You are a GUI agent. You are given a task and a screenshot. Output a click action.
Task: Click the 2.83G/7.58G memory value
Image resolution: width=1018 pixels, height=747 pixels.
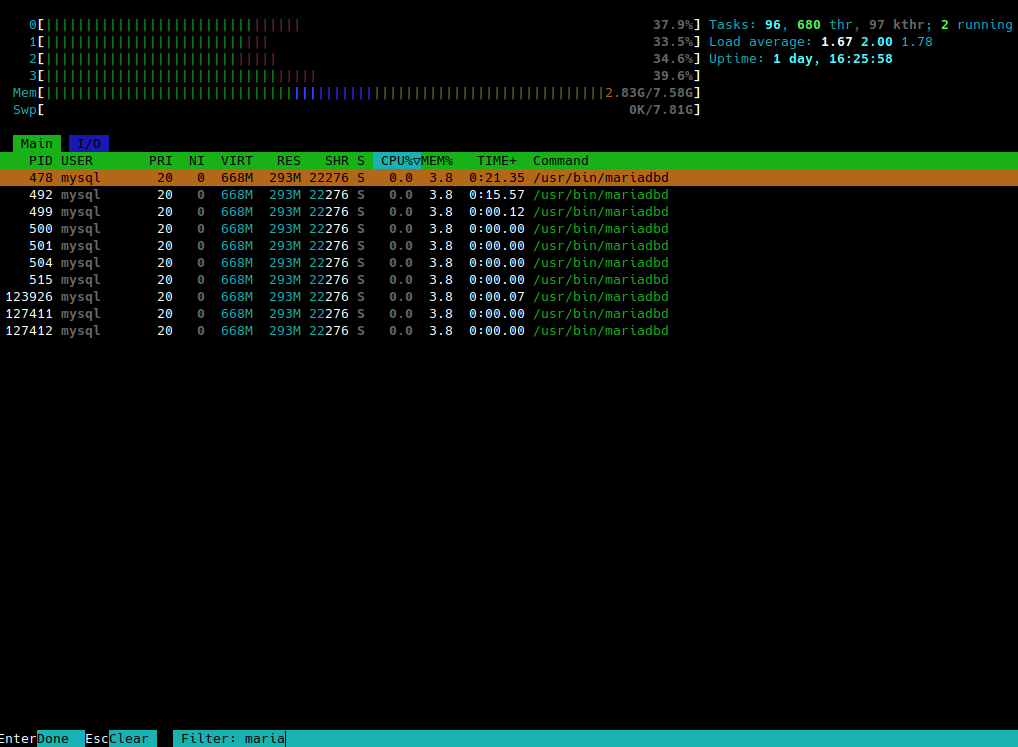coord(649,93)
